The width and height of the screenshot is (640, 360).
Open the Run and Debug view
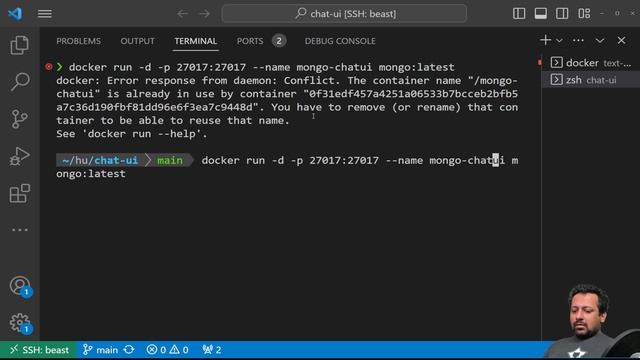(20, 156)
